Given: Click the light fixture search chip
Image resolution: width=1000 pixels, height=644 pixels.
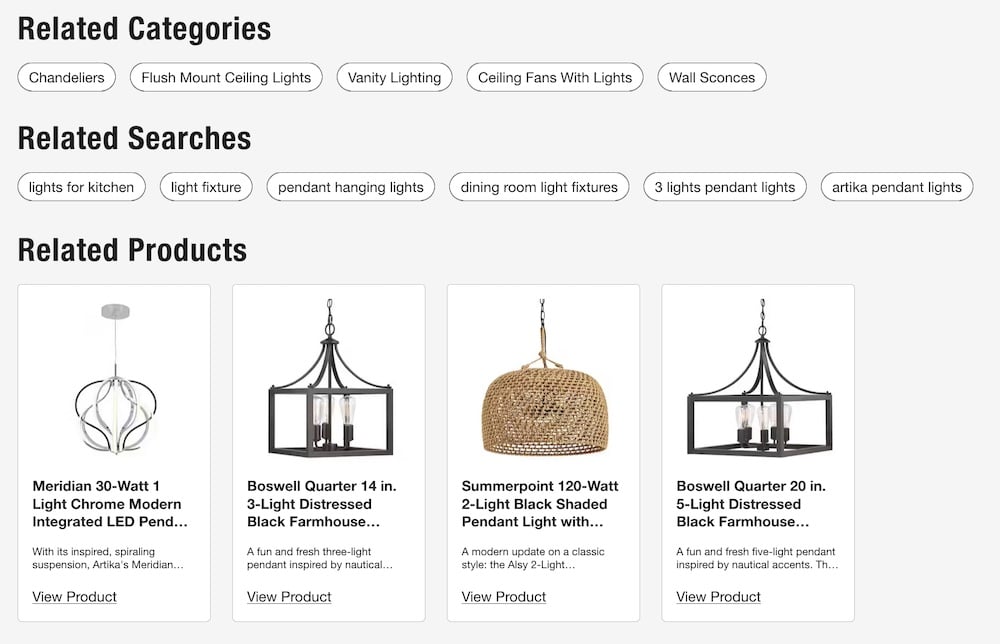Looking at the screenshot, I should (206, 187).
